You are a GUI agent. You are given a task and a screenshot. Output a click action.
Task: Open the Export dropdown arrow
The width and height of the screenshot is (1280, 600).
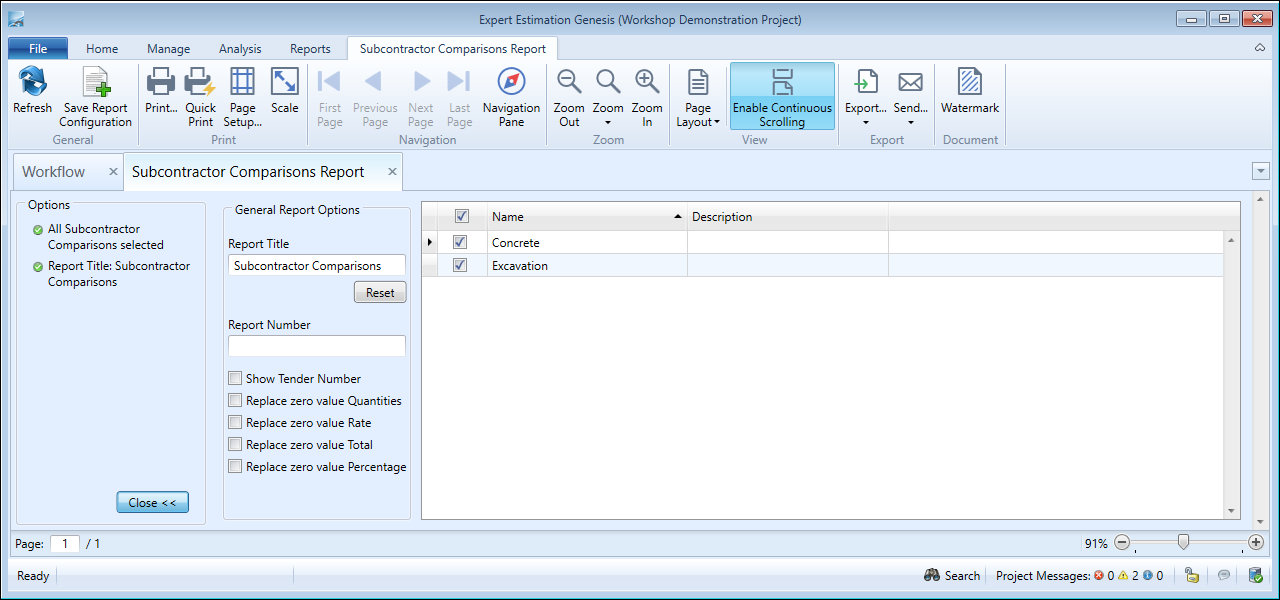(866, 123)
